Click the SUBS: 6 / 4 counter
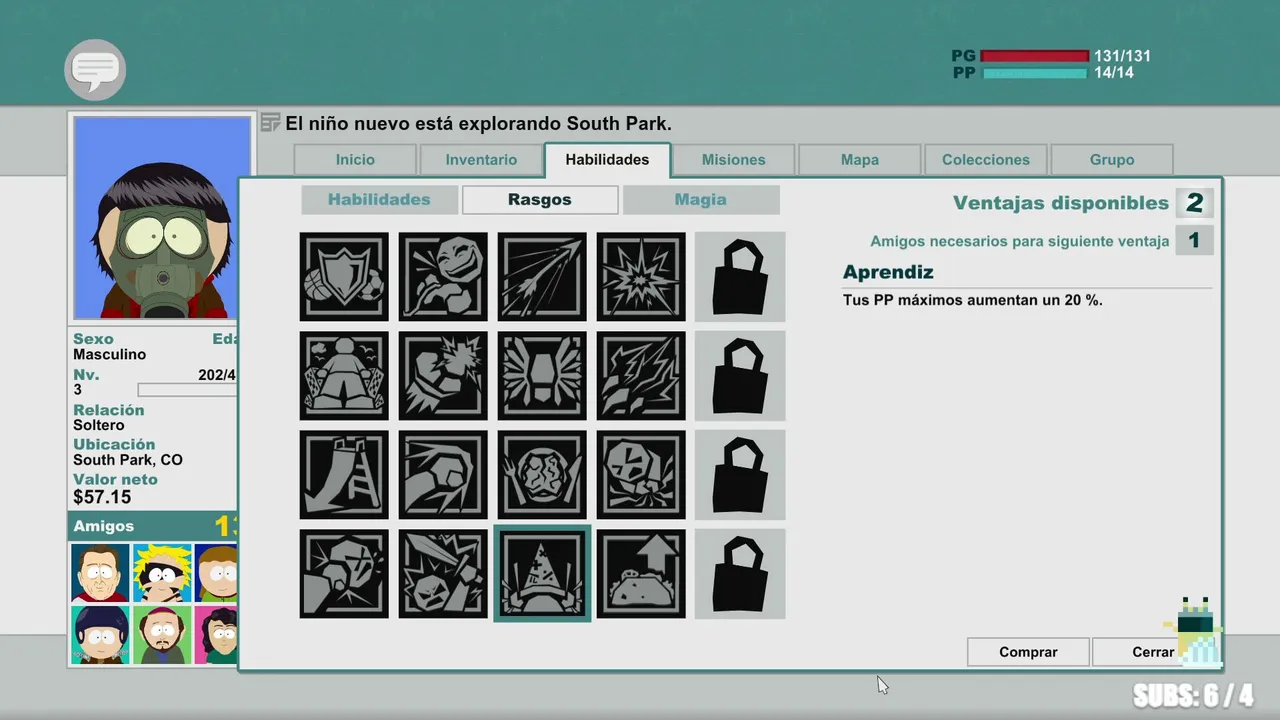The width and height of the screenshot is (1280, 720). (x=1193, y=695)
